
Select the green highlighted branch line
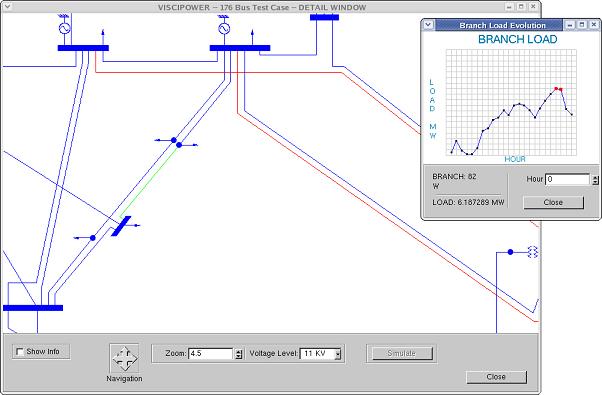click(148, 182)
